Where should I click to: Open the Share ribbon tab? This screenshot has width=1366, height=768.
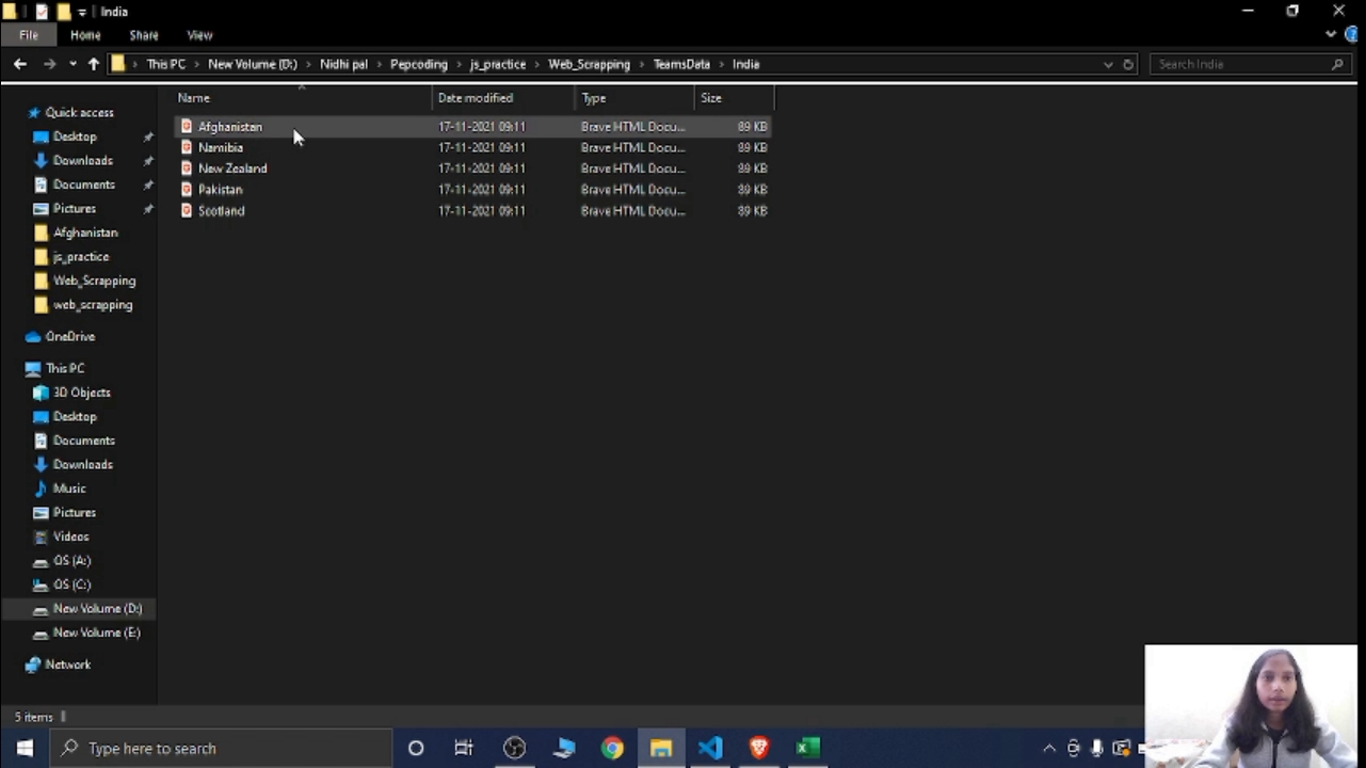point(143,35)
